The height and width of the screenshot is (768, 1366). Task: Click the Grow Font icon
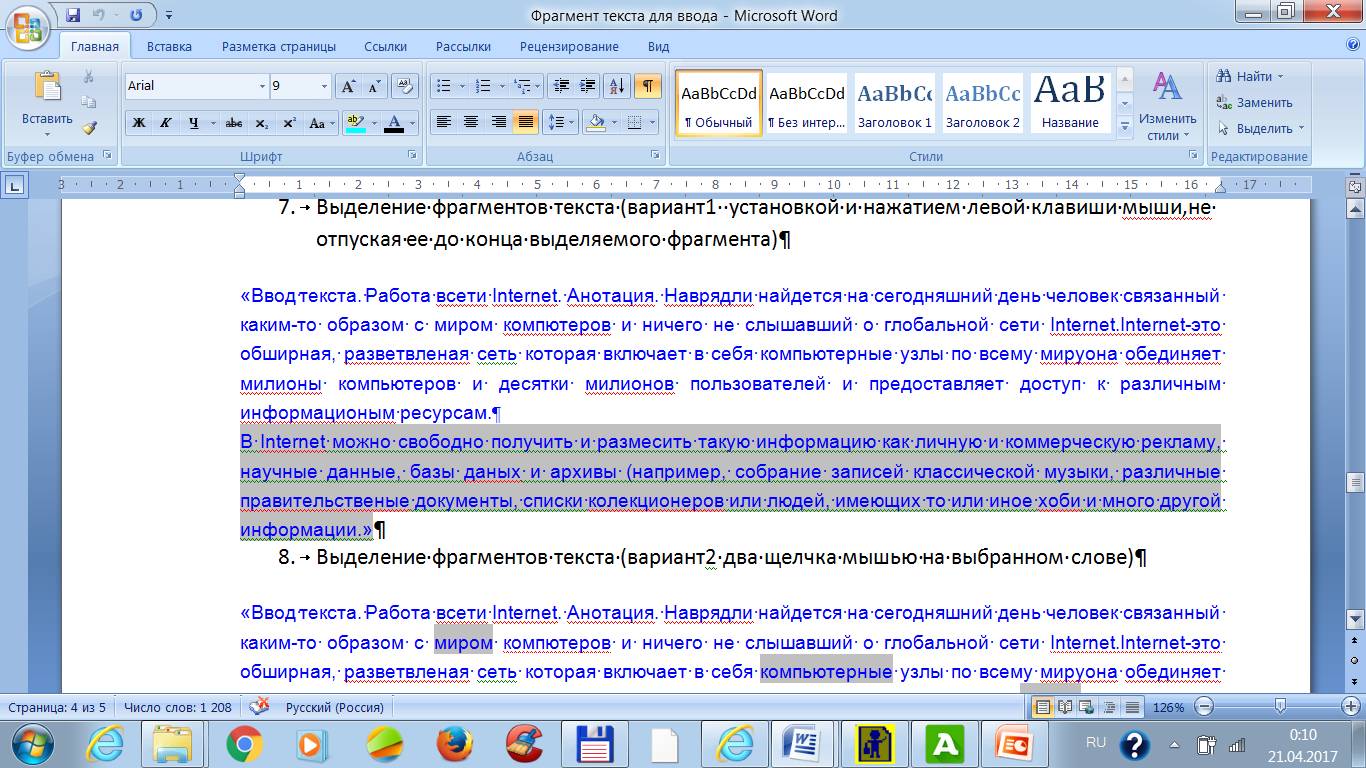pyautogui.click(x=348, y=86)
